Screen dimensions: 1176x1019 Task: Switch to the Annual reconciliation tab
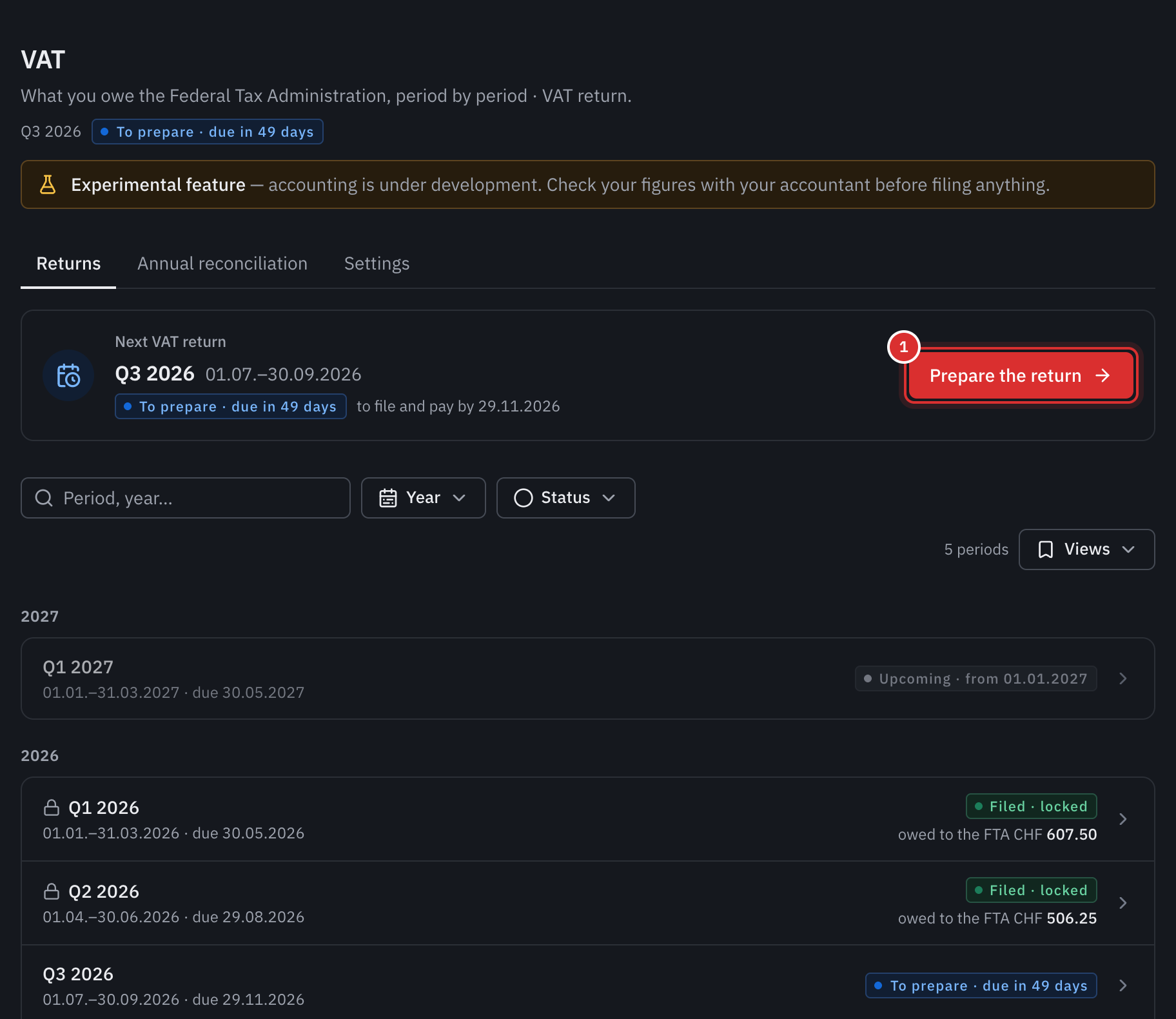pos(222,264)
